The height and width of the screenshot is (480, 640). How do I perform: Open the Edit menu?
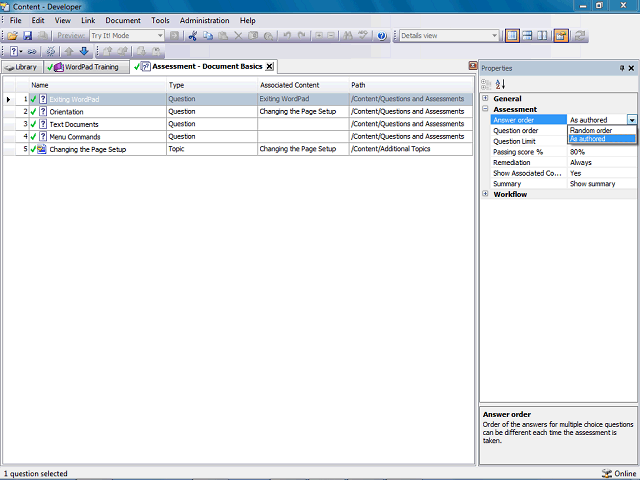(38, 20)
